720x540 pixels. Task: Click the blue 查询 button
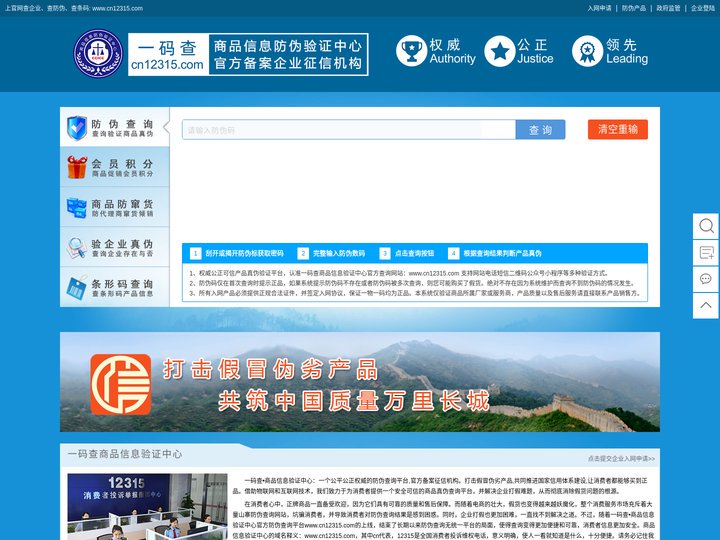pos(540,129)
